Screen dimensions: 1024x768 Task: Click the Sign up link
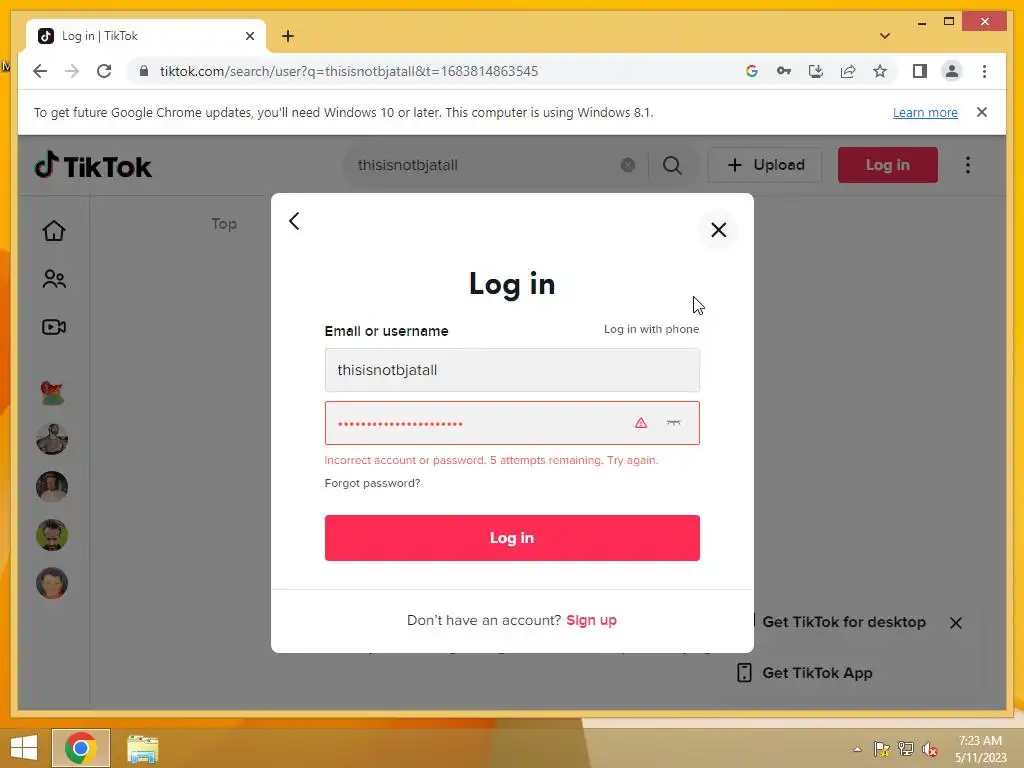[x=592, y=620]
